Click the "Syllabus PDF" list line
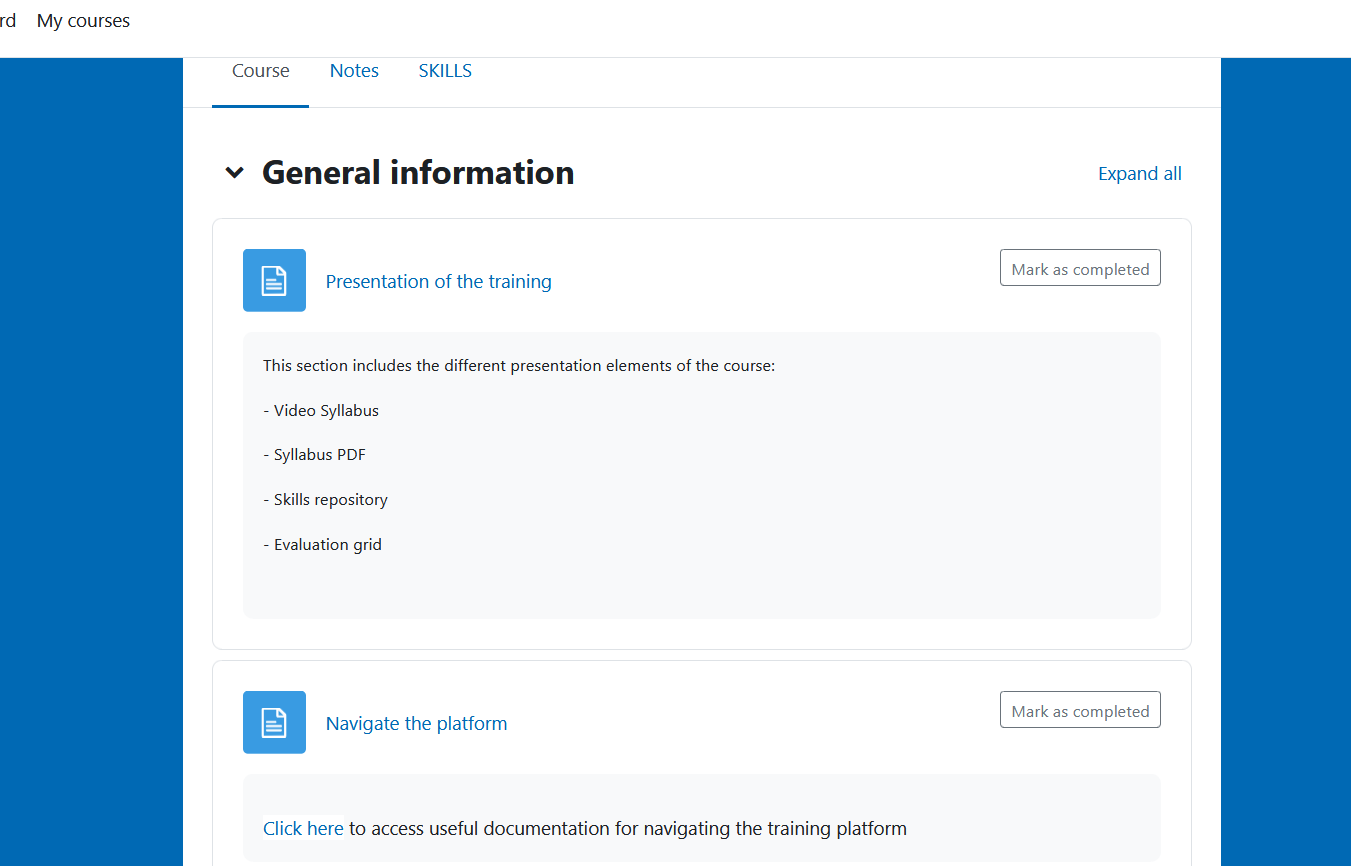Screen dimensions: 1351x866 315,455
